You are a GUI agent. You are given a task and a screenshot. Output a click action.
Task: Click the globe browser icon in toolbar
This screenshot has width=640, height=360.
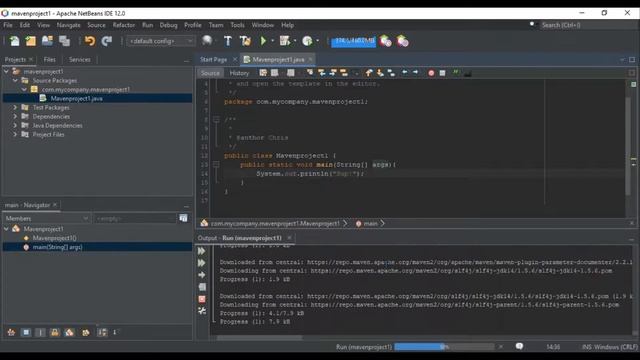pos(207,41)
